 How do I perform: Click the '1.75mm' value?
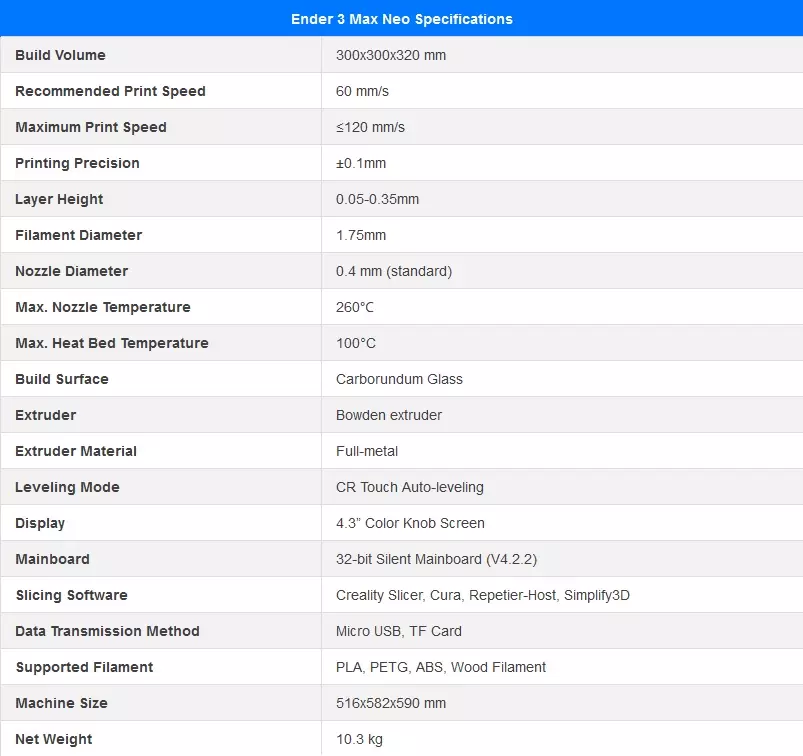click(361, 235)
